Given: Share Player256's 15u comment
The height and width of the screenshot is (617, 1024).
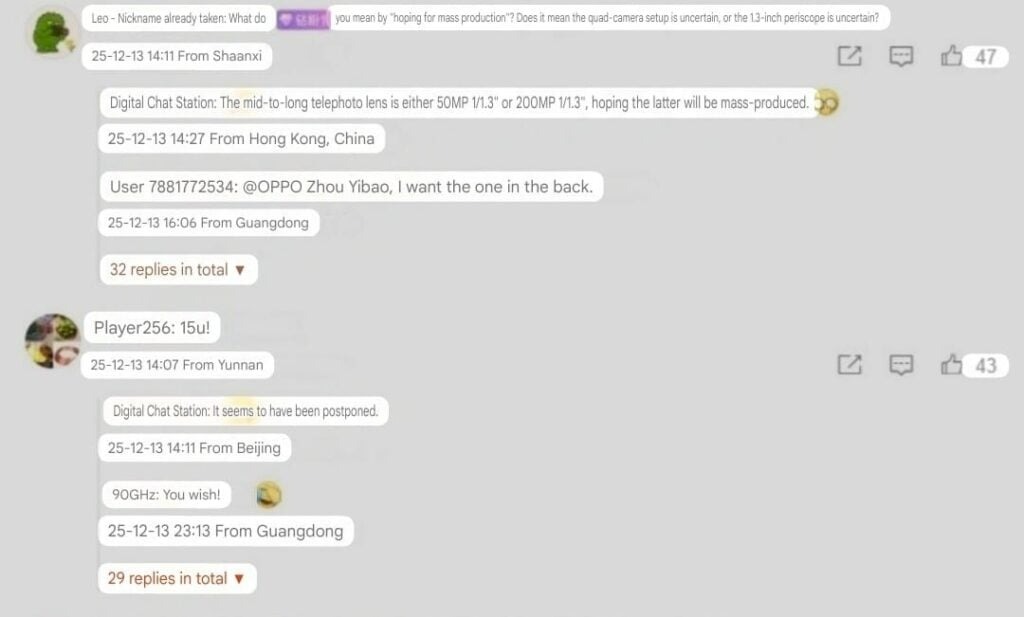Looking at the screenshot, I should (850, 364).
